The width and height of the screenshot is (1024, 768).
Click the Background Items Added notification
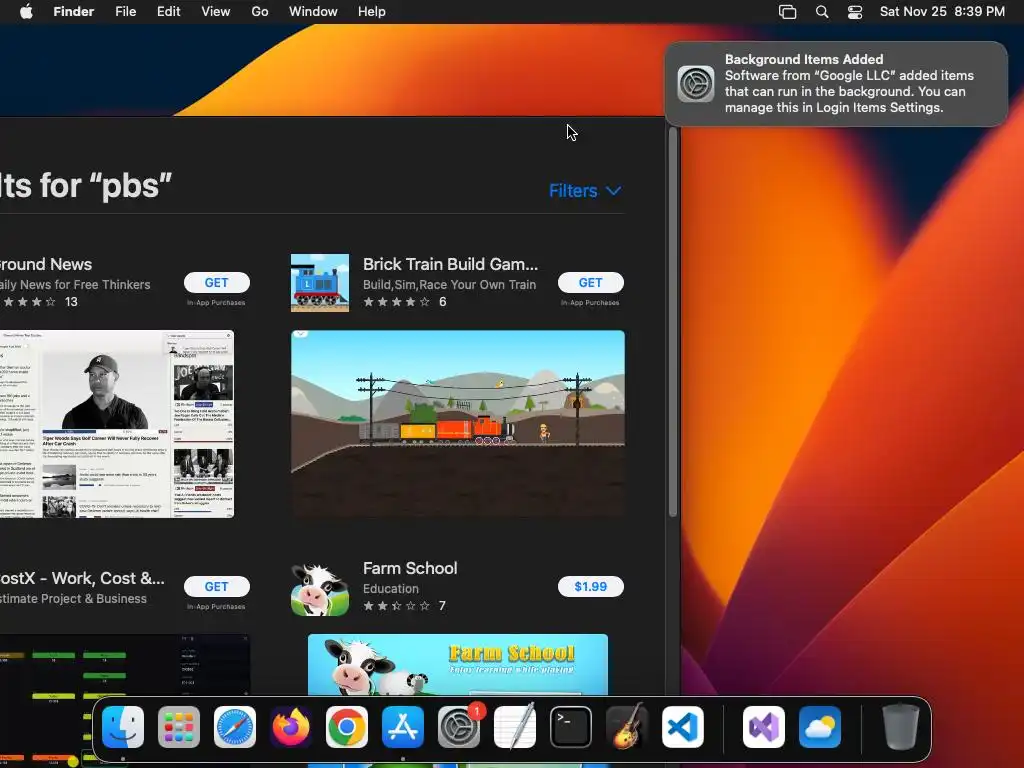(x=836, y=84)
